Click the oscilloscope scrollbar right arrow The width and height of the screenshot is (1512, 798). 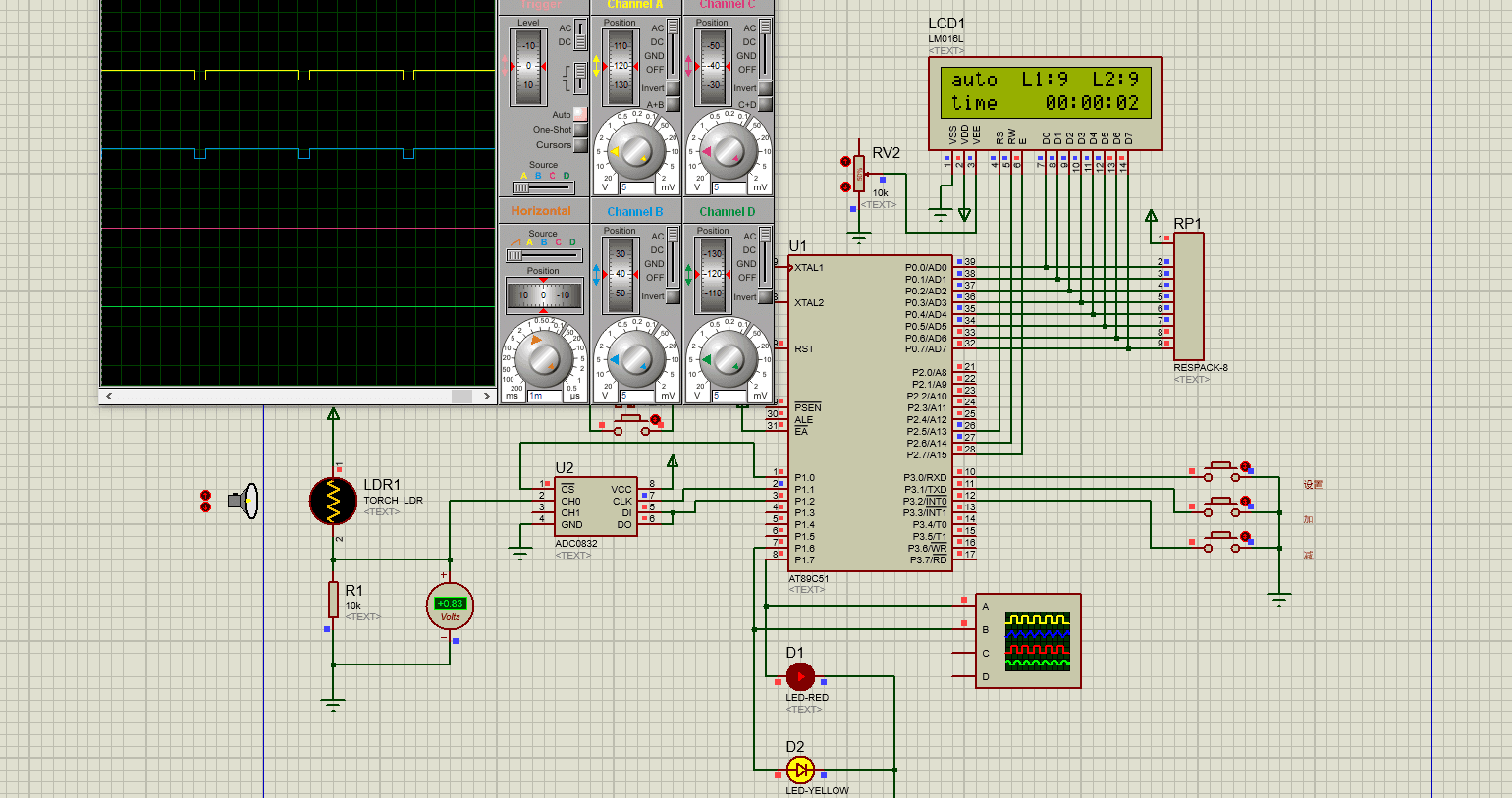(486, 396)
